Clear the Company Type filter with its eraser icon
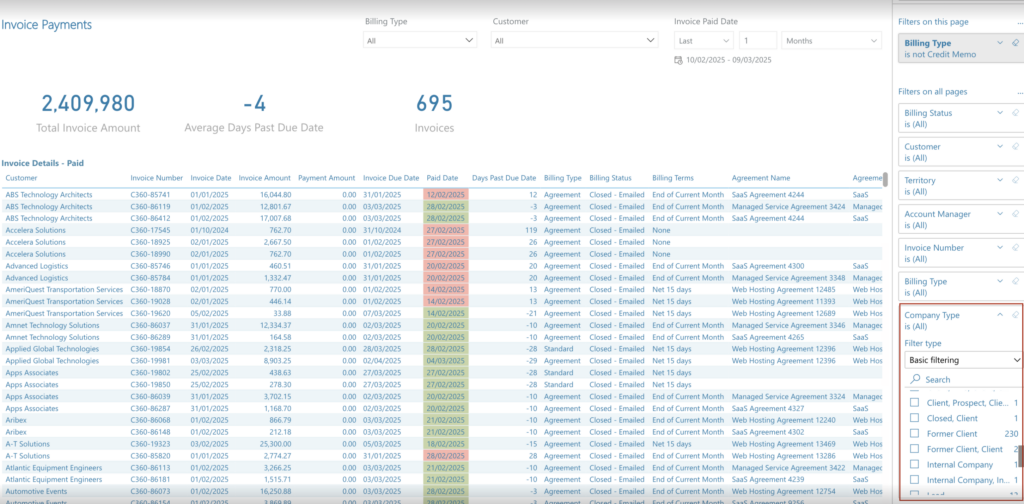Viewport: 1024px width, 504px height. click(1015, 315)
